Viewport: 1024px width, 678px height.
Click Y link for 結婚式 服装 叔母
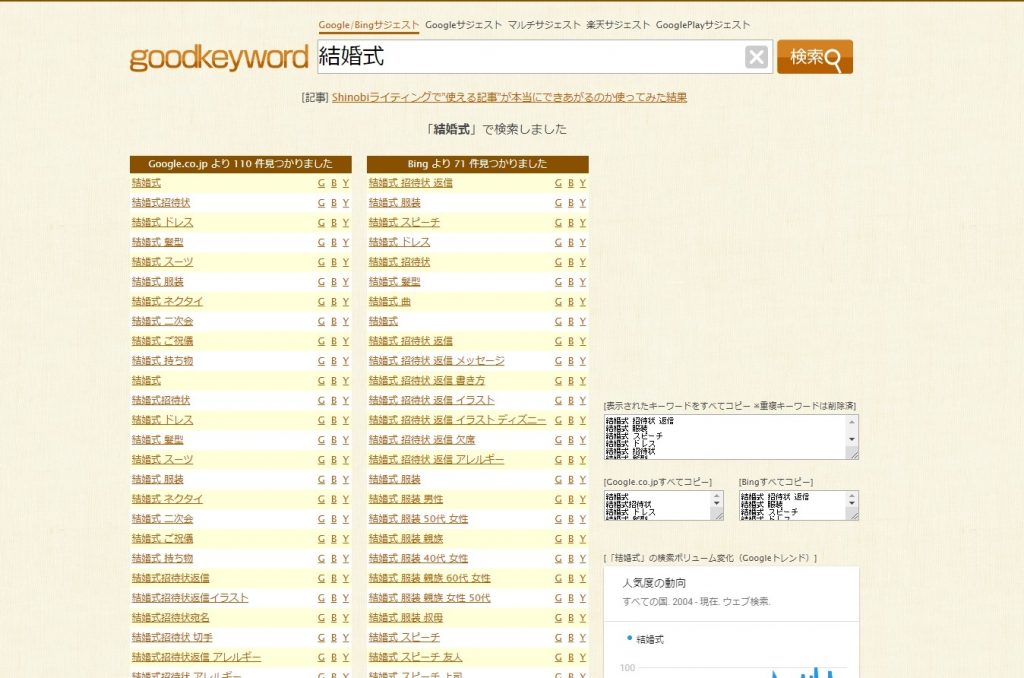pyautogui.click(x=583, y=618)
